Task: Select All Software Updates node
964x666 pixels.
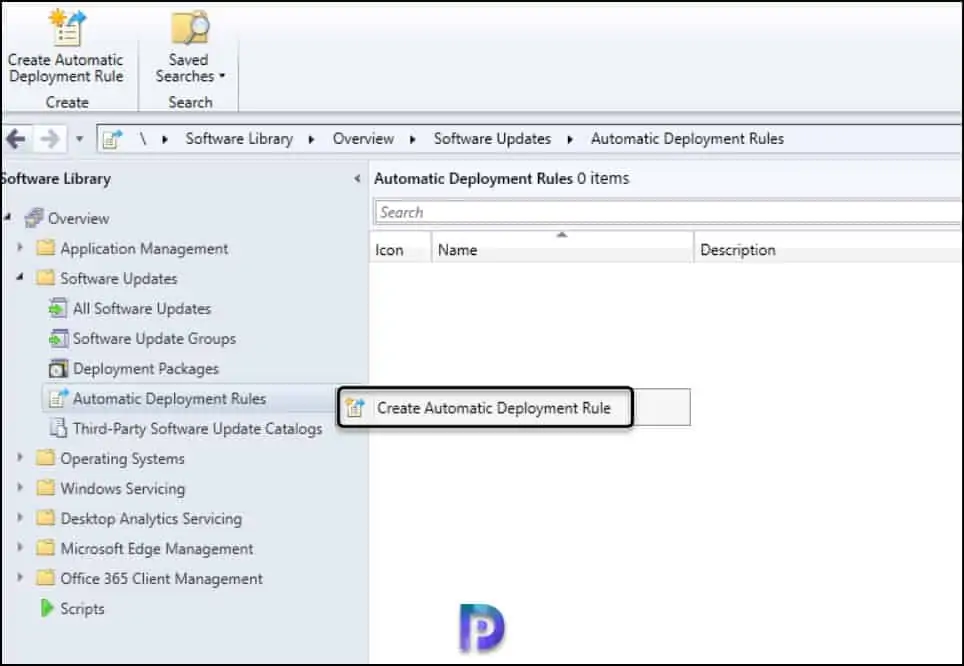Action: 141,309
